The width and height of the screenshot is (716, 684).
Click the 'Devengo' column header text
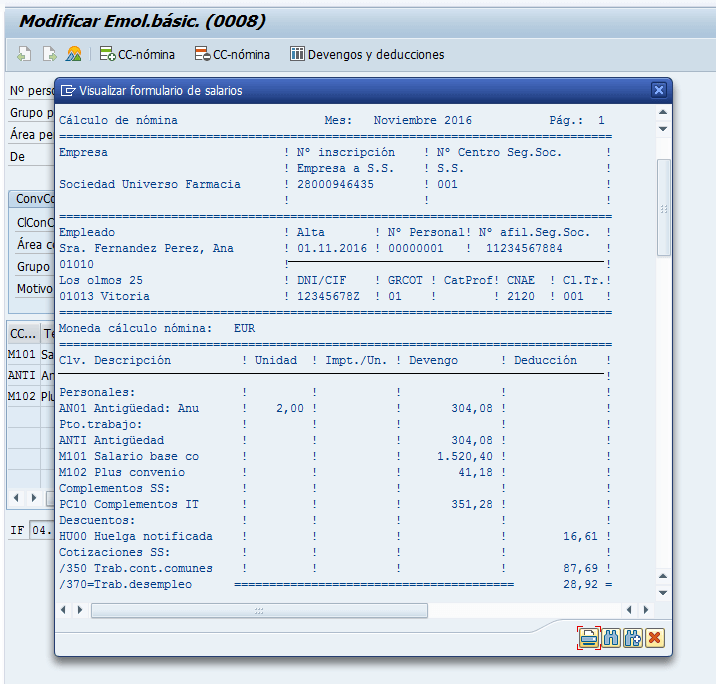point(433,360)
